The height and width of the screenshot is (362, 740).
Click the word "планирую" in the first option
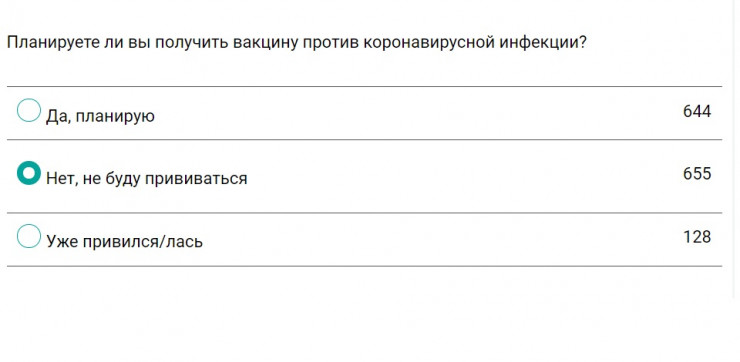[x=115, y=117]
